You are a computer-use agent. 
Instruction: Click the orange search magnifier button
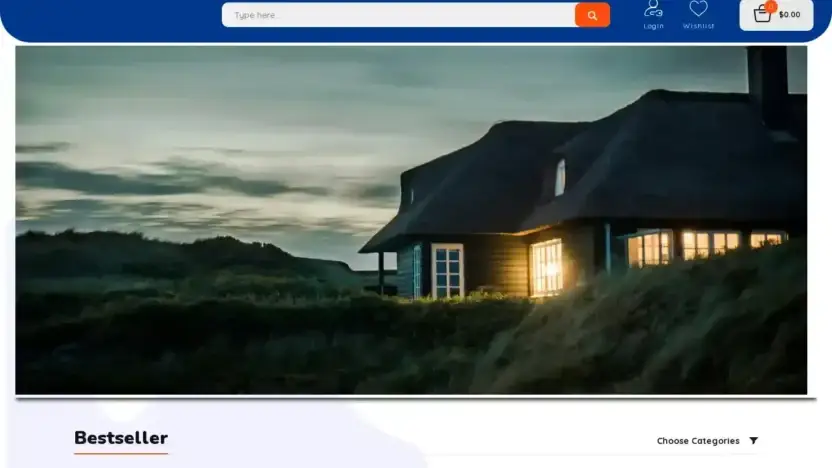[x=592, y=15]
